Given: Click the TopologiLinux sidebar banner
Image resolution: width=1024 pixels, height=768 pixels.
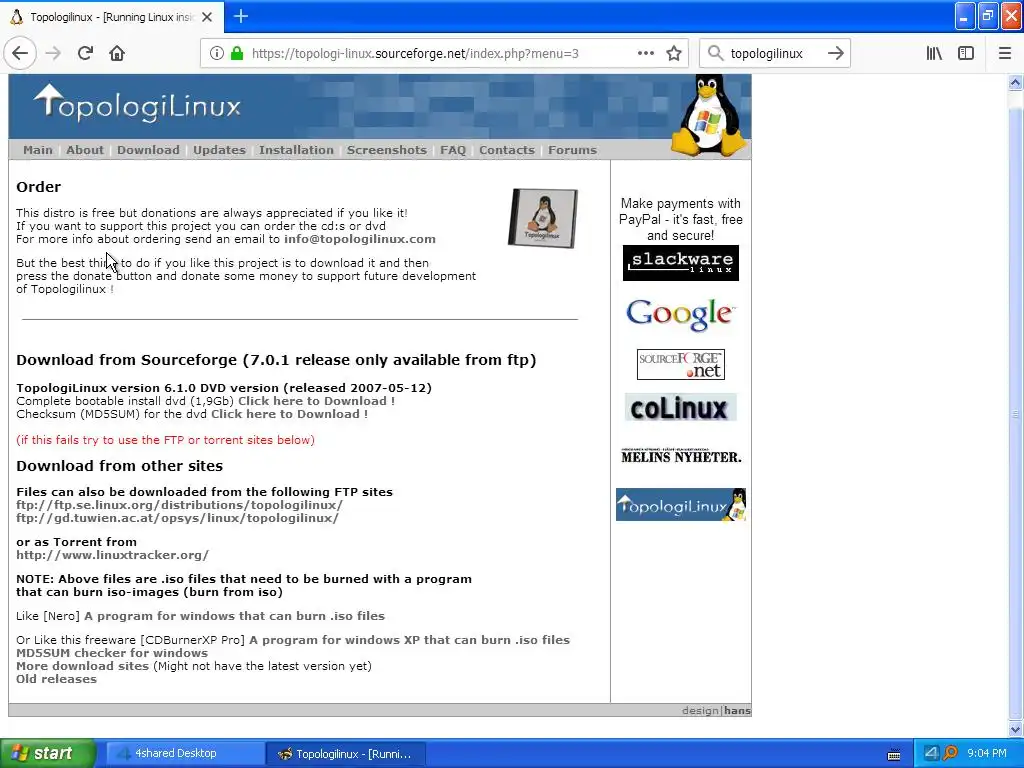Looking at the screenshot, I should [680, 505].
